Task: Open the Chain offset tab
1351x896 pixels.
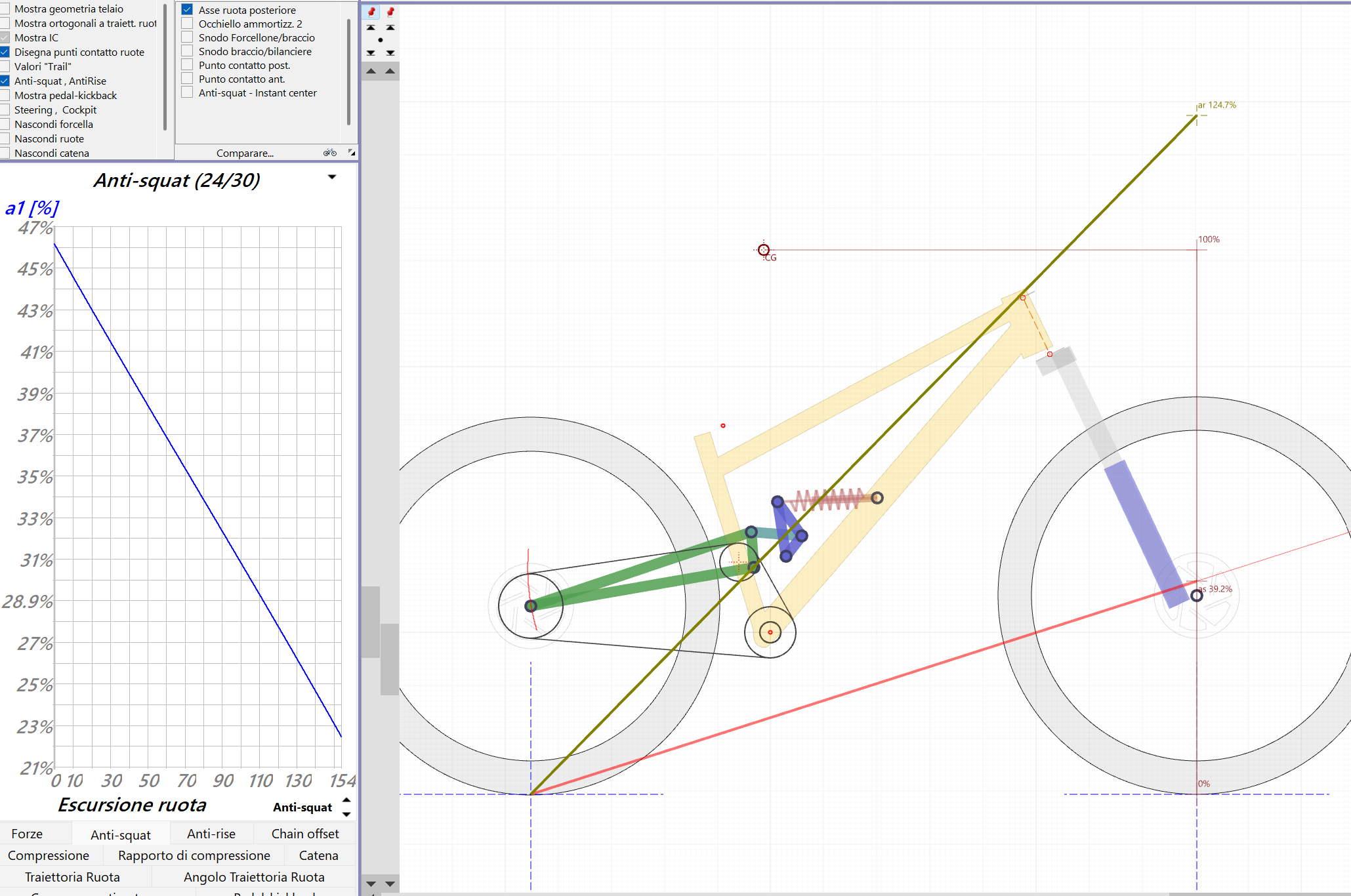Action: [305, 834]
